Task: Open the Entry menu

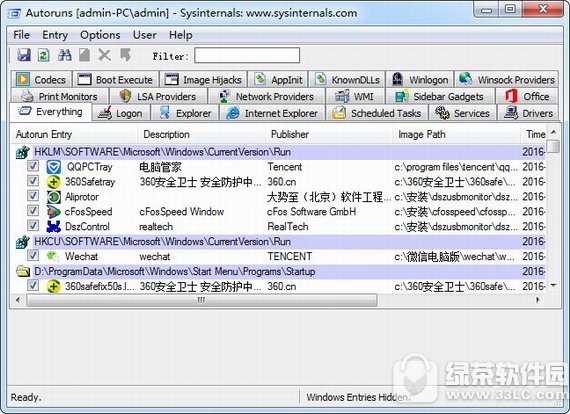Action: [x=55, y=35]
